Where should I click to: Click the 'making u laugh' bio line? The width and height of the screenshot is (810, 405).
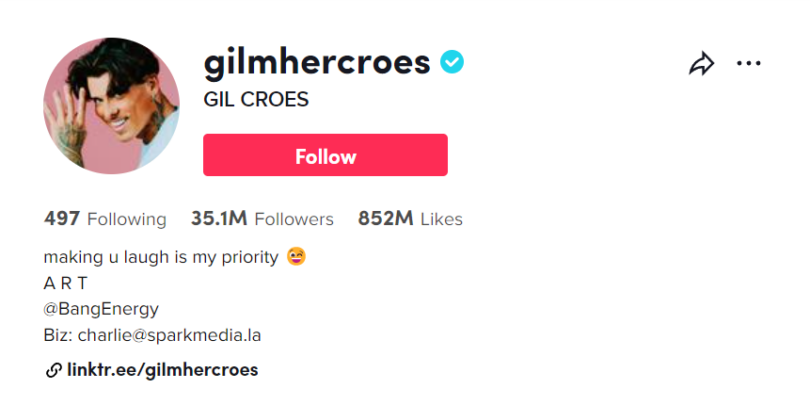[161, 257]
